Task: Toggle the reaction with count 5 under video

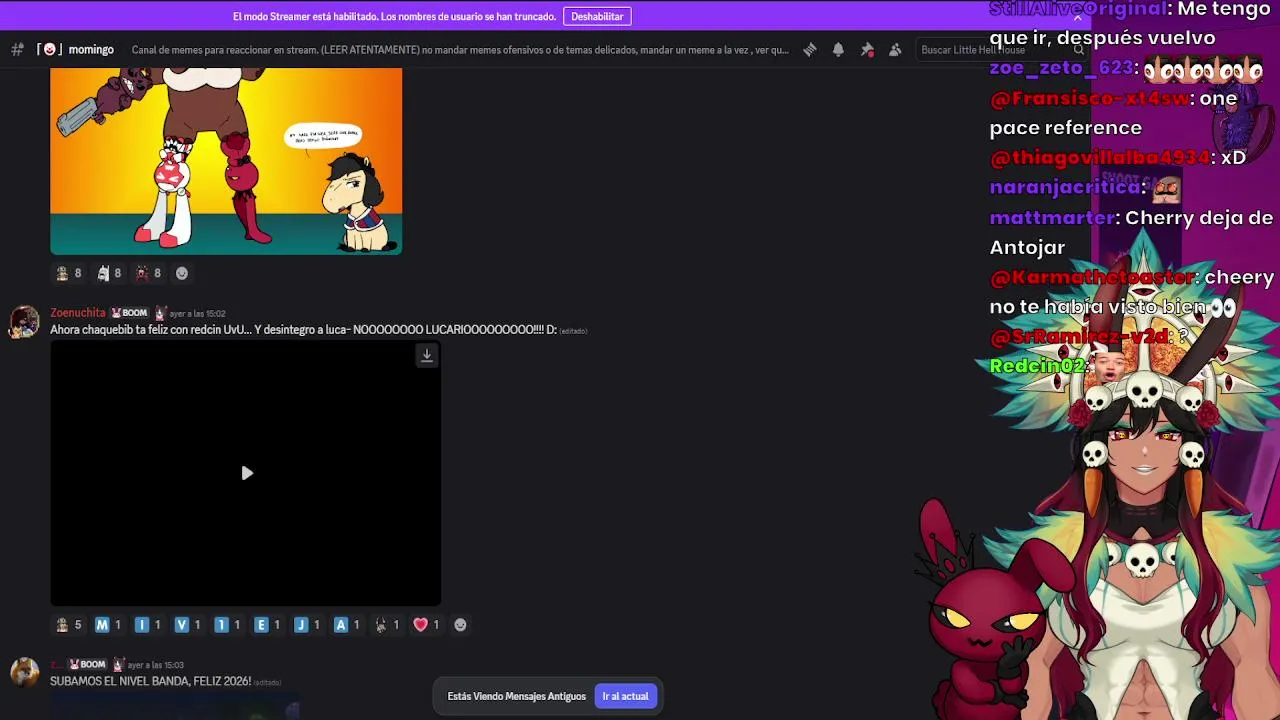Action: click(x=69, y=625)
